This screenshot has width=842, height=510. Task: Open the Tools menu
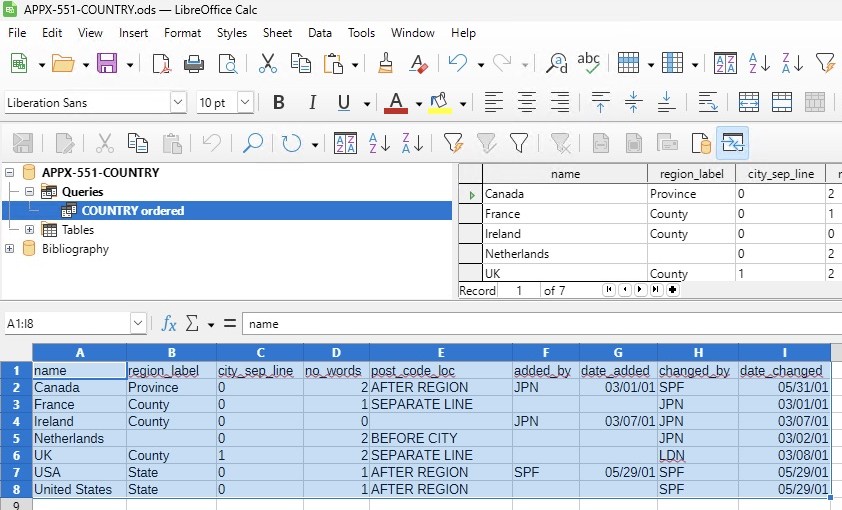point(361,33)
